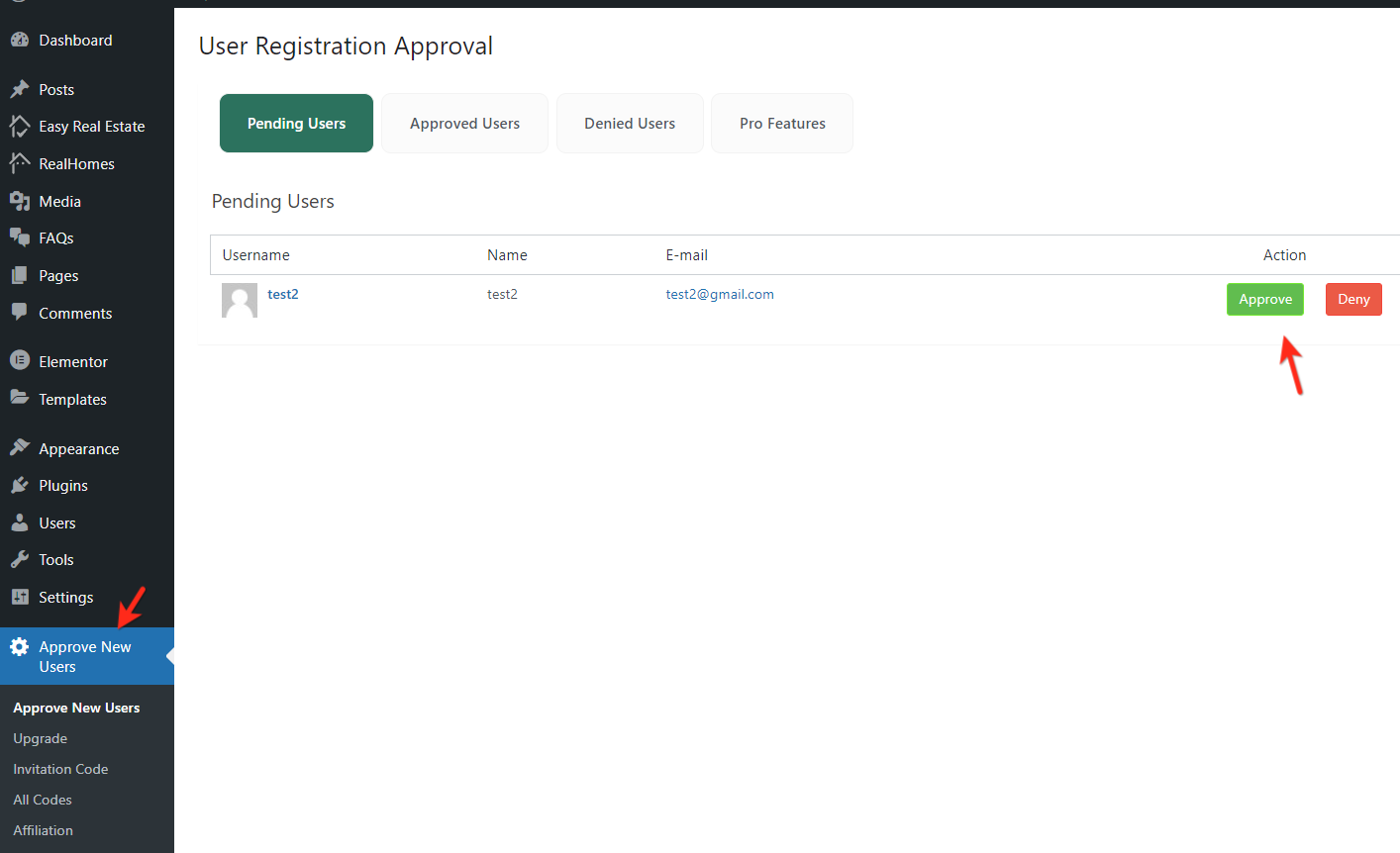Click the Appearance paintbrush icon
This screenshot has height=853, width=1400.
point(21,447)
